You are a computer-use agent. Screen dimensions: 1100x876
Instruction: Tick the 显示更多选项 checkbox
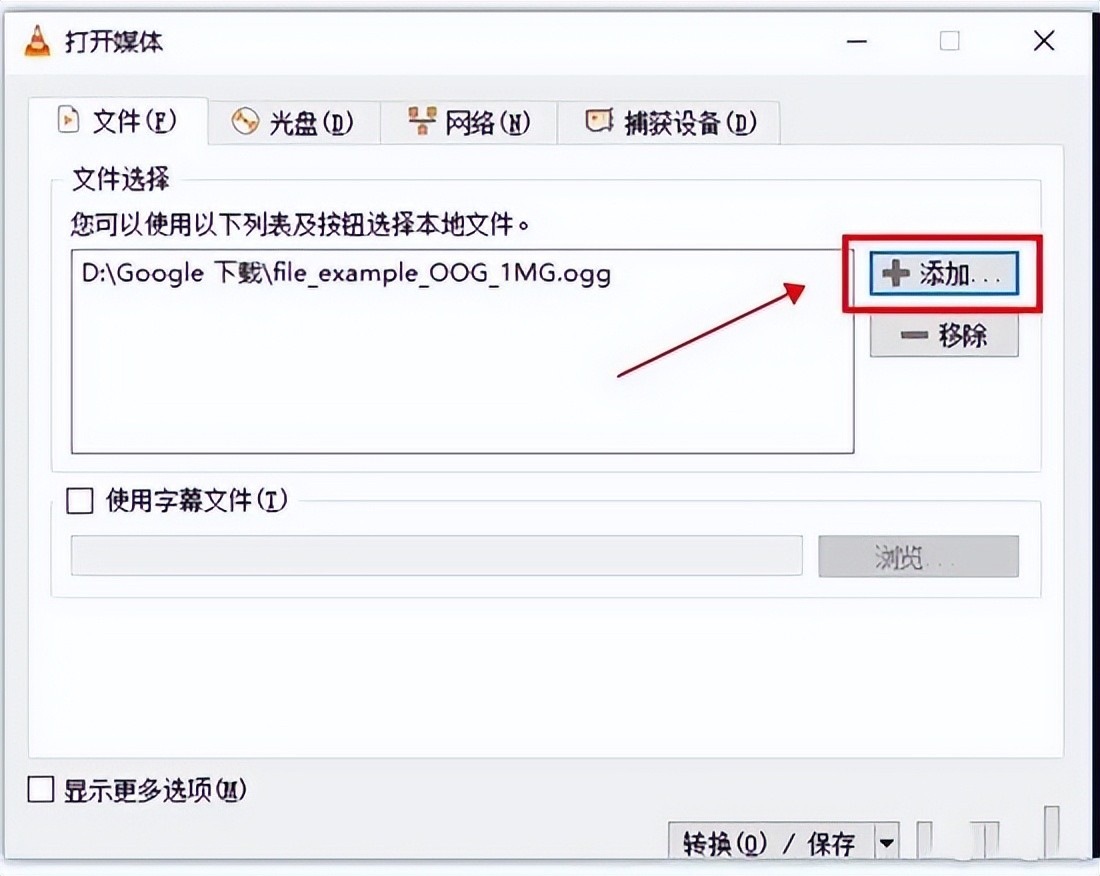[x=40, y=789]
